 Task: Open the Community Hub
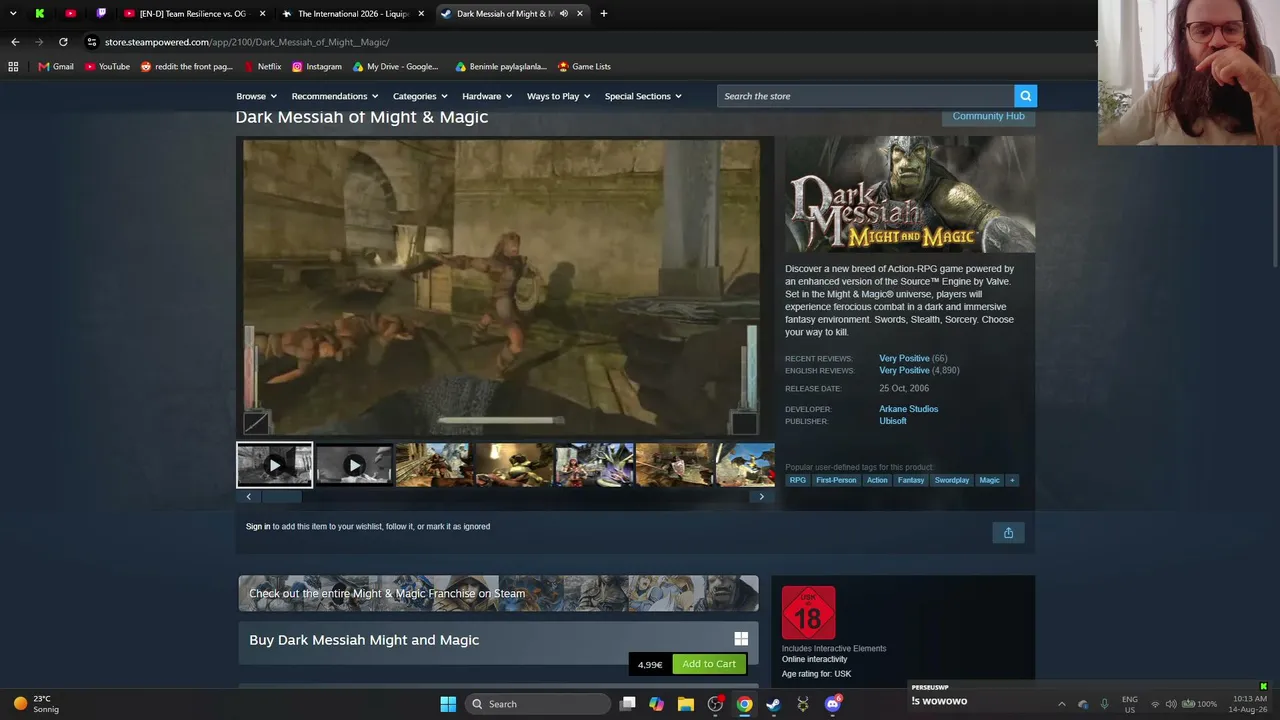pos(988,117)
